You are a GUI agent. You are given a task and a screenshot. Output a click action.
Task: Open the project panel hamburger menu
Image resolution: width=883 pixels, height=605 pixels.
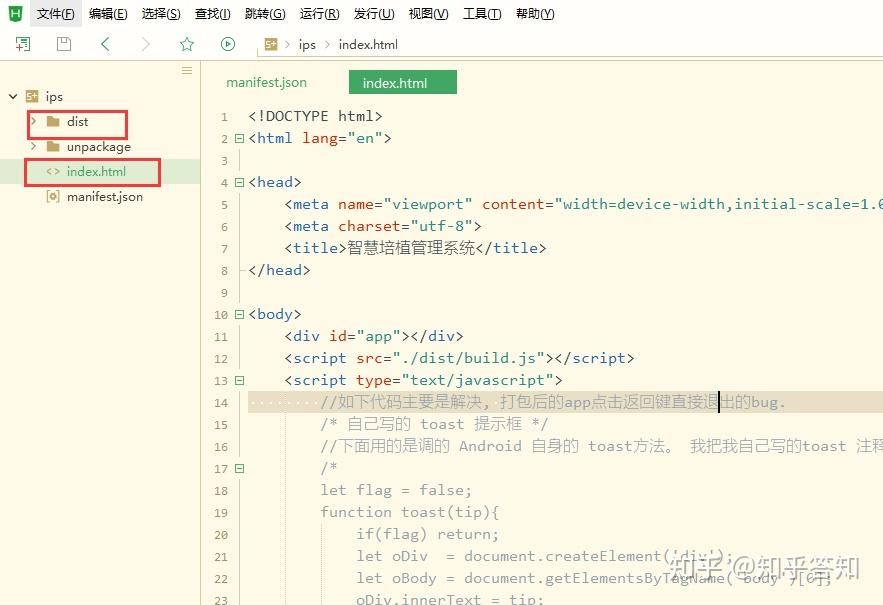point(186,71)
